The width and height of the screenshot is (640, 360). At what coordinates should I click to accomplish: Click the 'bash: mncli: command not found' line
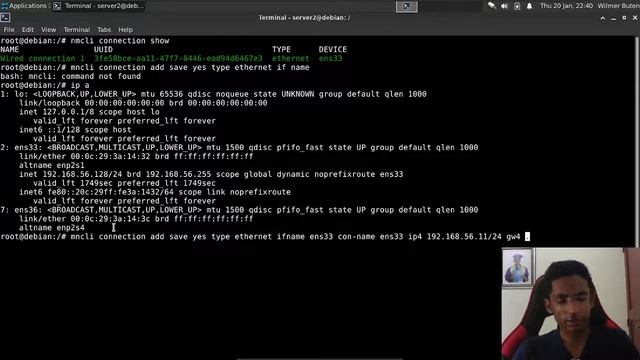pyautogui.click(x=71, y=76)
